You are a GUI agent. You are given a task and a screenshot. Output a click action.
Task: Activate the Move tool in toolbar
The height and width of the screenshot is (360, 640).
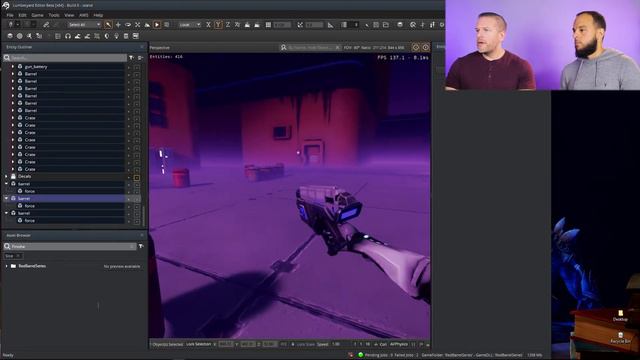coord(118,25)
